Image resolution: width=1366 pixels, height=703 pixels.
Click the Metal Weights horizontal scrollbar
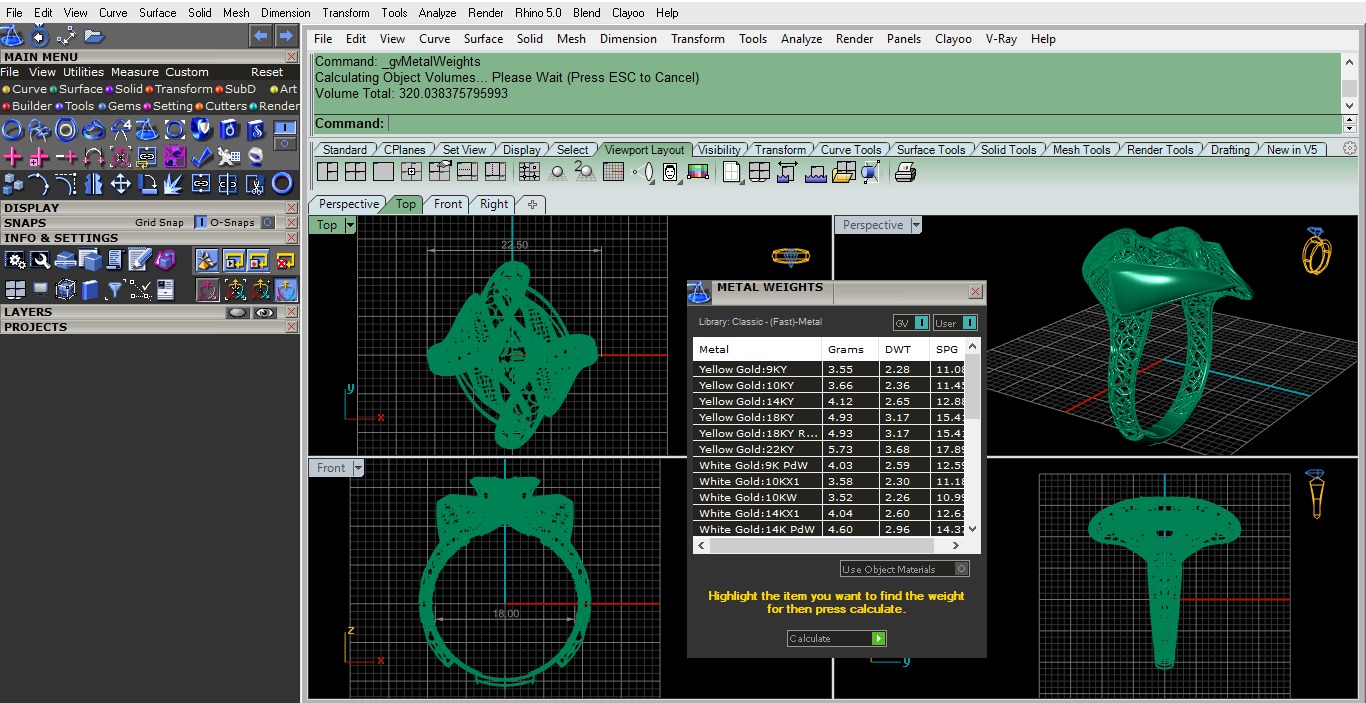(x=829, y=546)
